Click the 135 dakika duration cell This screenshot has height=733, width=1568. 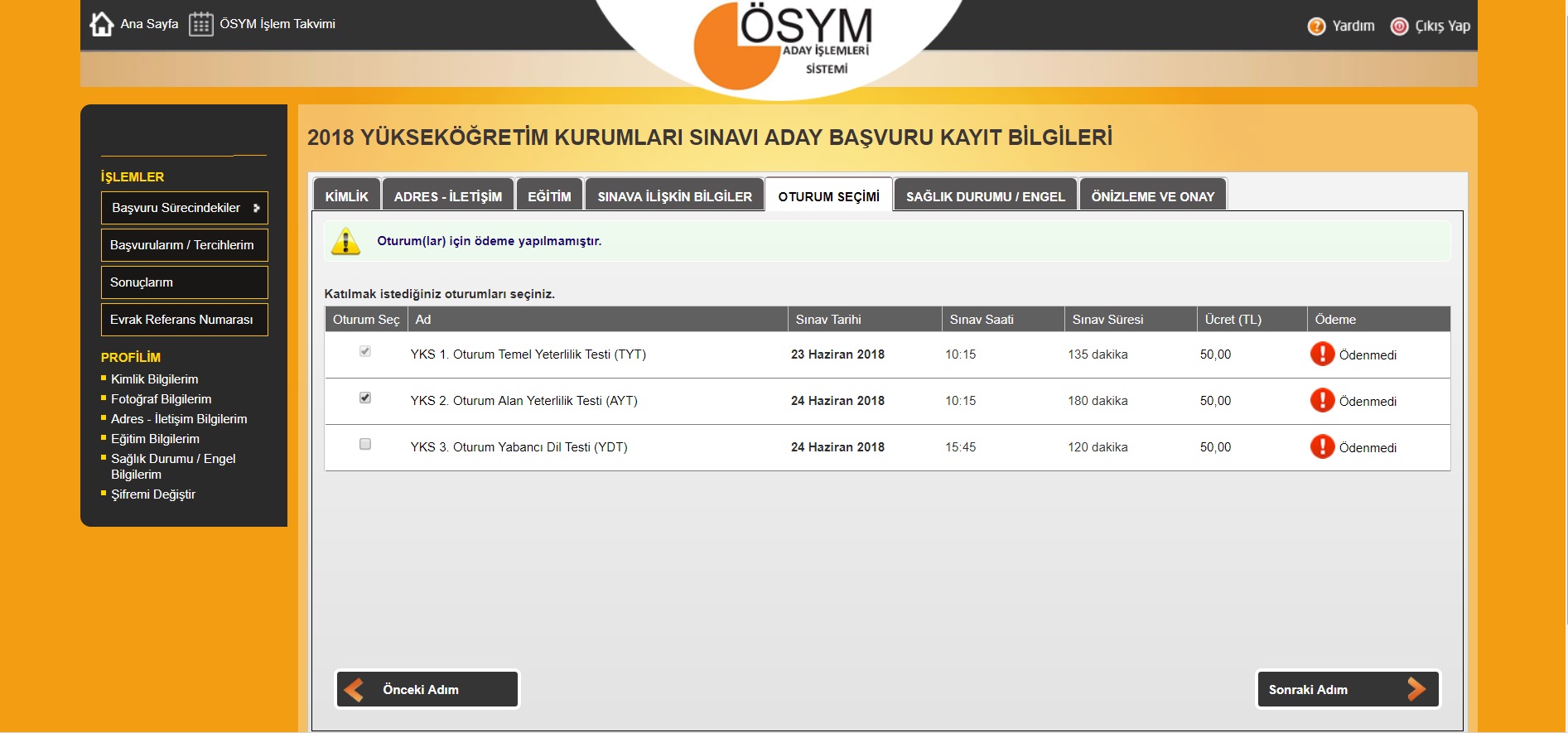(x=1098, y=354)
